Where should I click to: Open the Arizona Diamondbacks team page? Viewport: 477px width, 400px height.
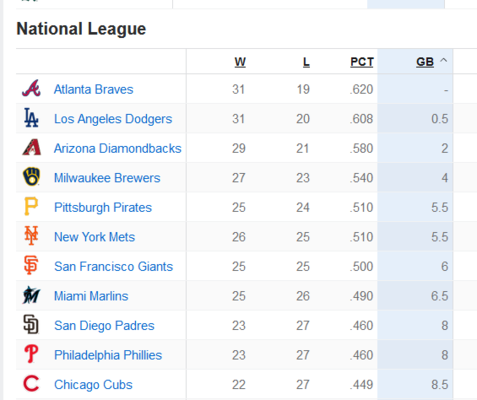(x=118, y=148)
